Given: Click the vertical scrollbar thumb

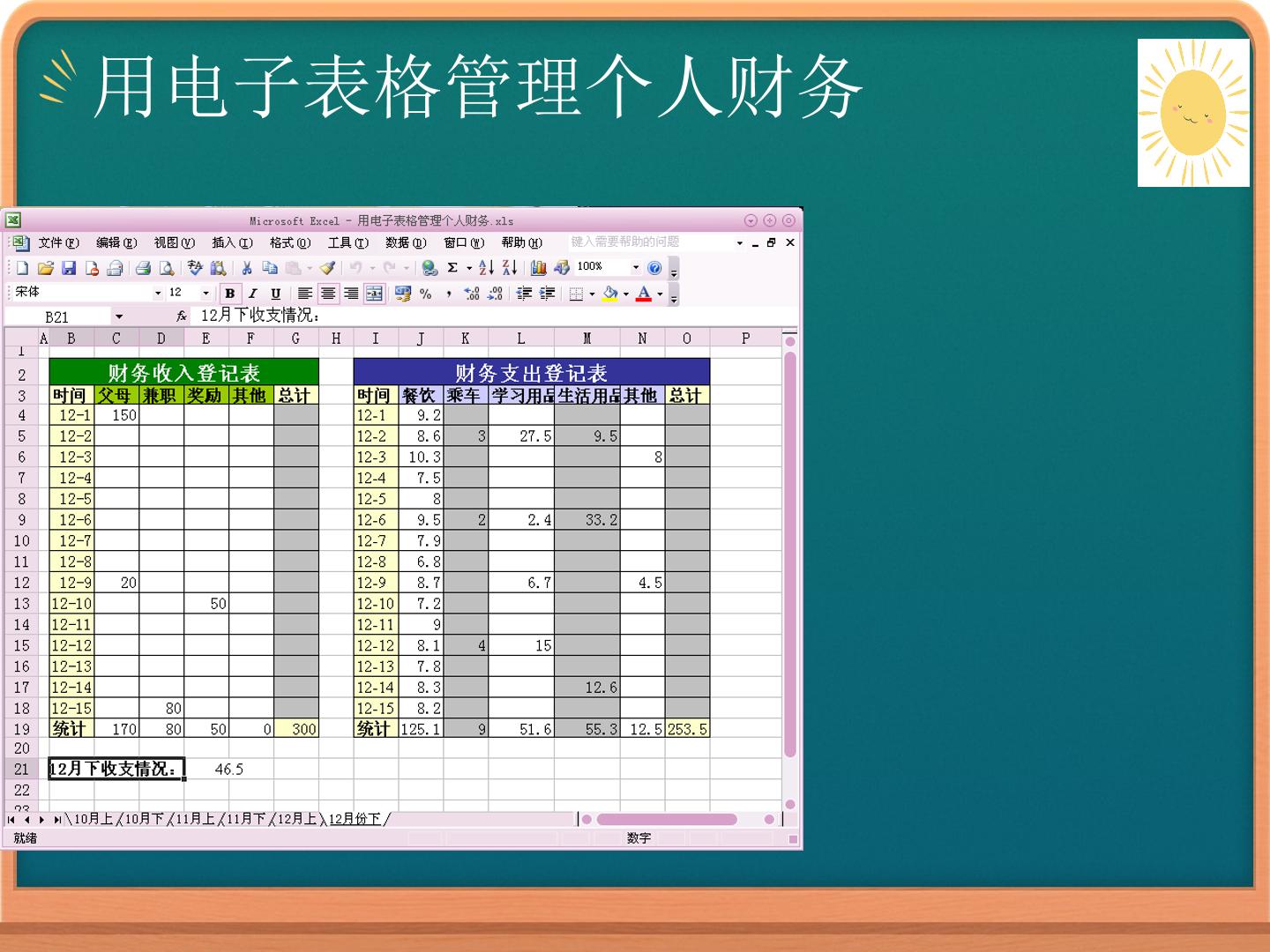Looking at the screenshot, I should click(790, 554).
